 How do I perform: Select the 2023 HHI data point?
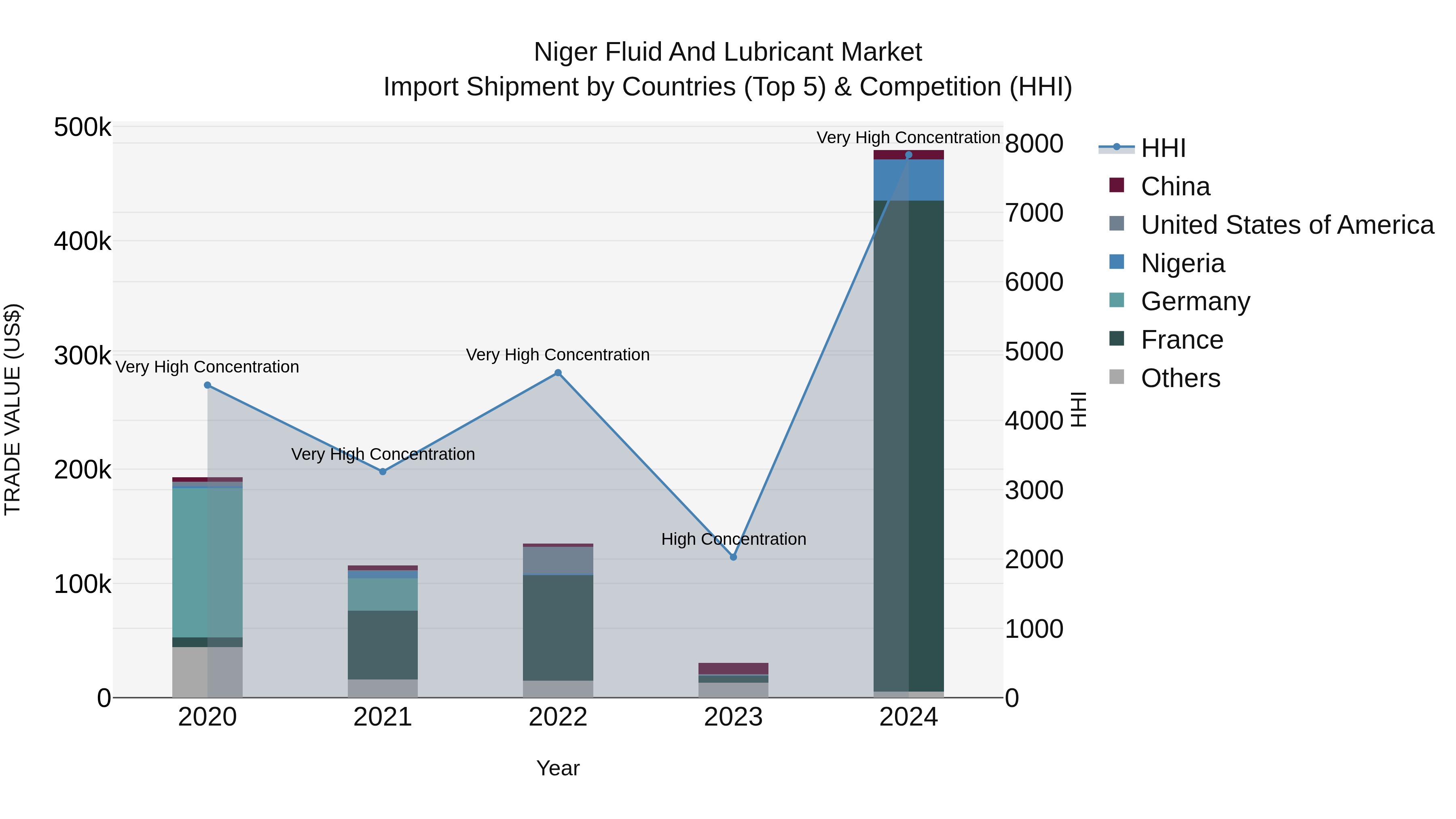tap(733, 557)
